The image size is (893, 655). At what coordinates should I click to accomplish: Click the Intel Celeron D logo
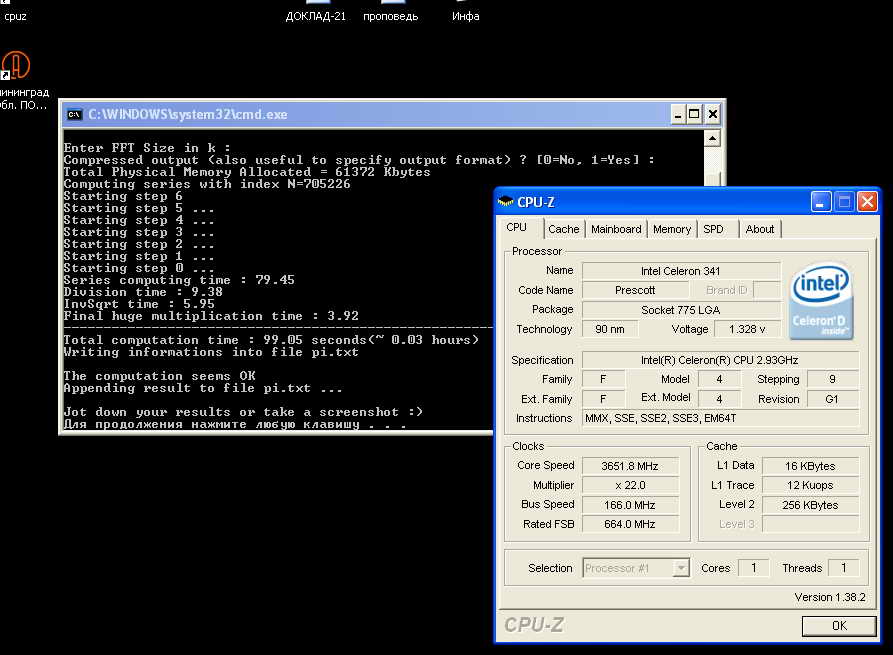[821, 300]
